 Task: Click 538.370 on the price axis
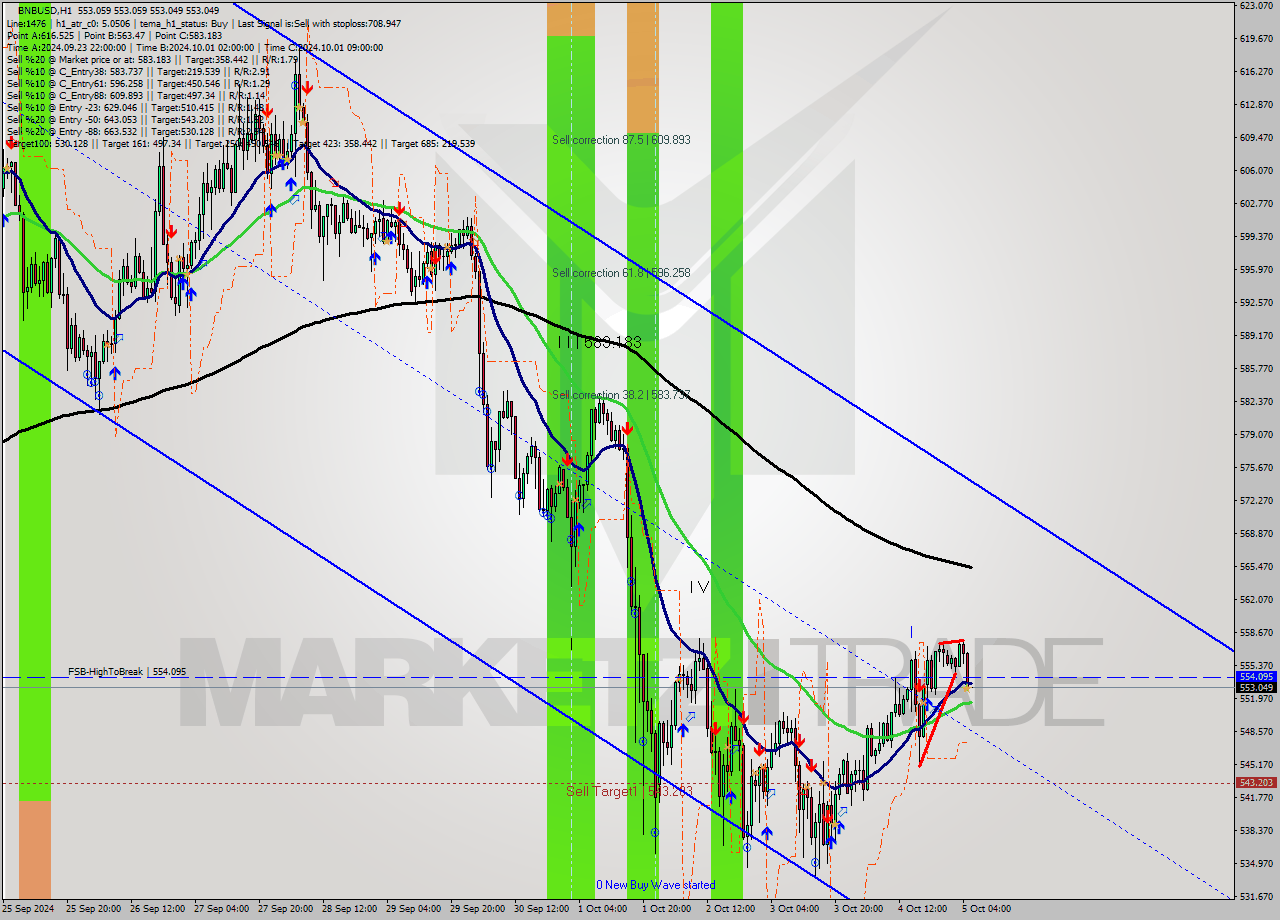point(1256,831)
